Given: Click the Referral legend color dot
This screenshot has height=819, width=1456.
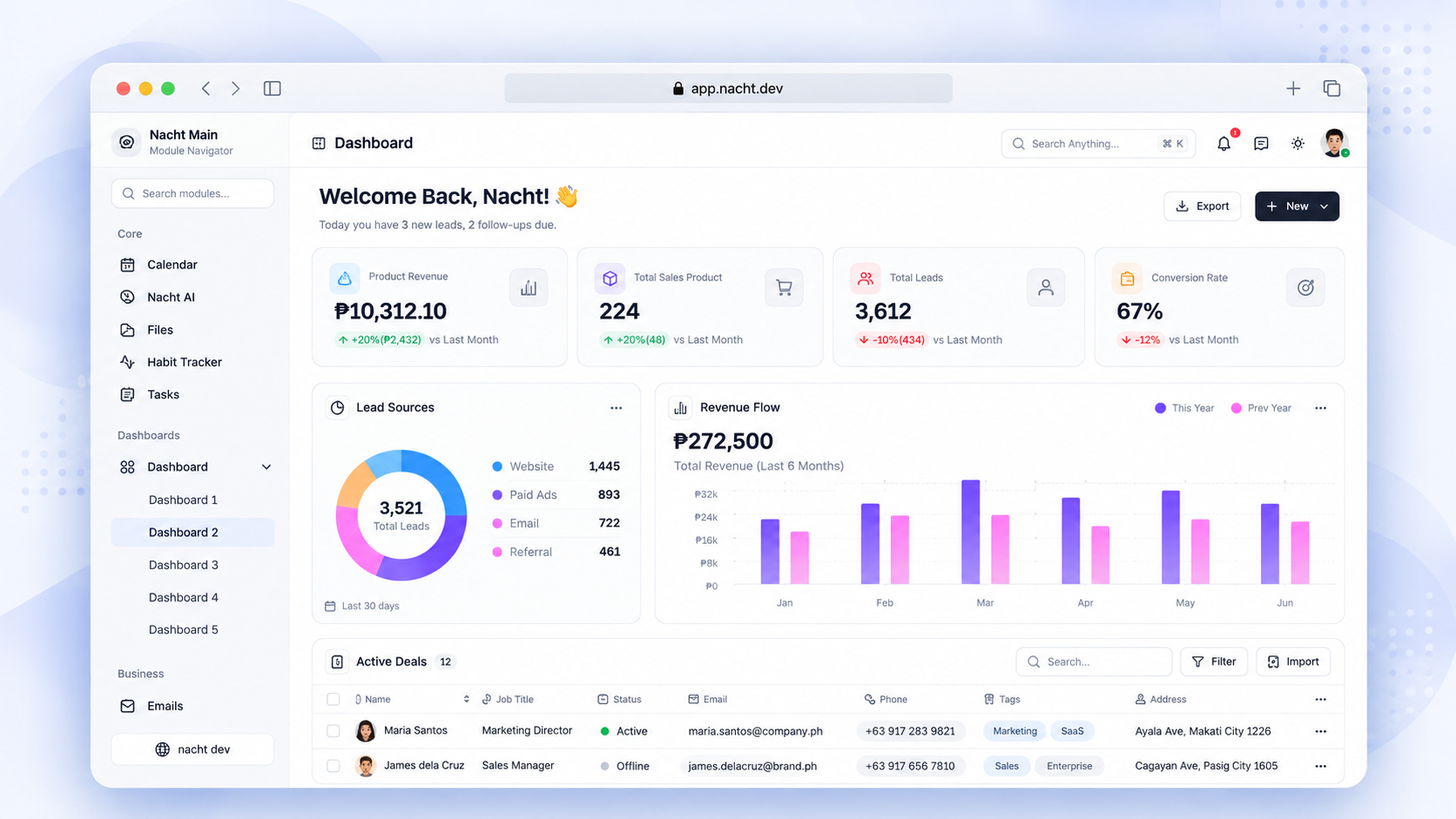Looking at the screenshot, I should [497, 552].
